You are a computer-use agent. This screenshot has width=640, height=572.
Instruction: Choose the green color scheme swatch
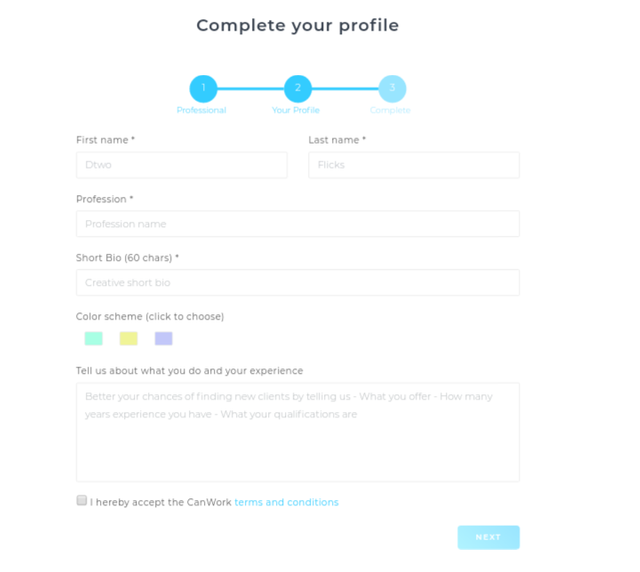[x=93, y=339]
